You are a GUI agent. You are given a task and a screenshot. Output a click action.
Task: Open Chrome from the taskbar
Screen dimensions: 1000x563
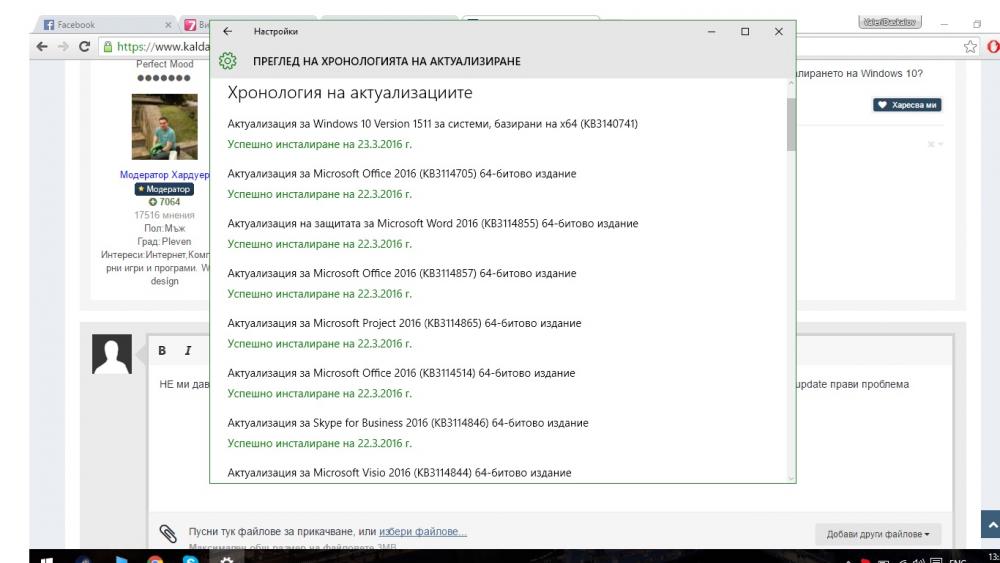155,559
